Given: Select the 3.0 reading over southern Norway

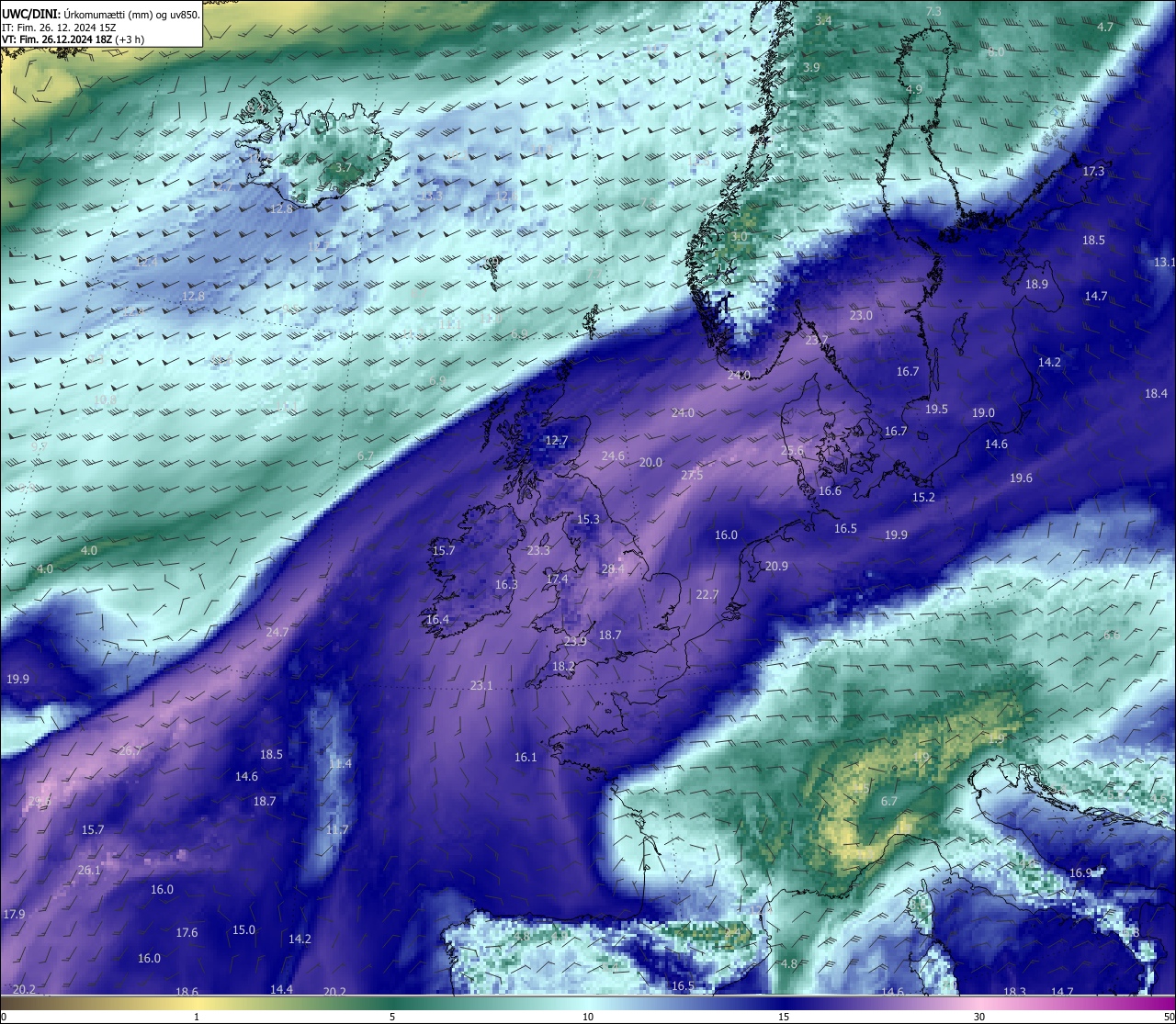Looking at the screenshot, I should pos(739,237).
